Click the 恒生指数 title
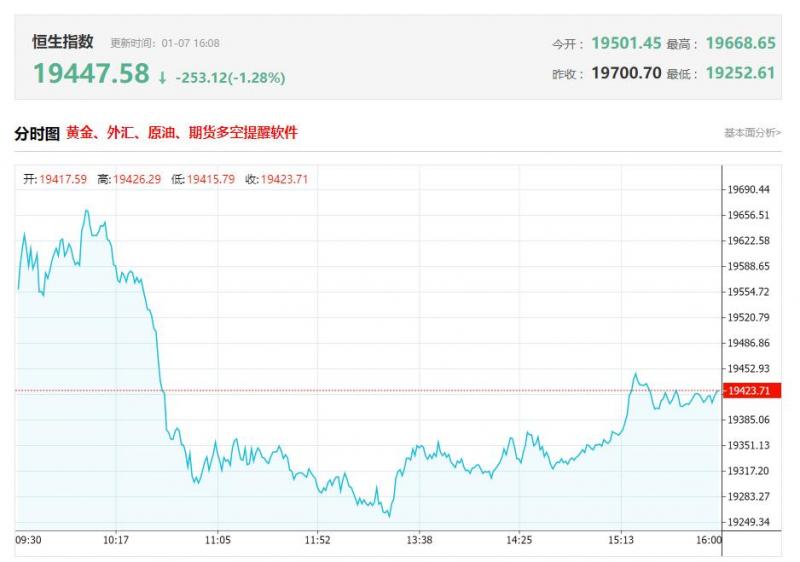This screenshot has width=800, height=562. click(x=63, y=42)
